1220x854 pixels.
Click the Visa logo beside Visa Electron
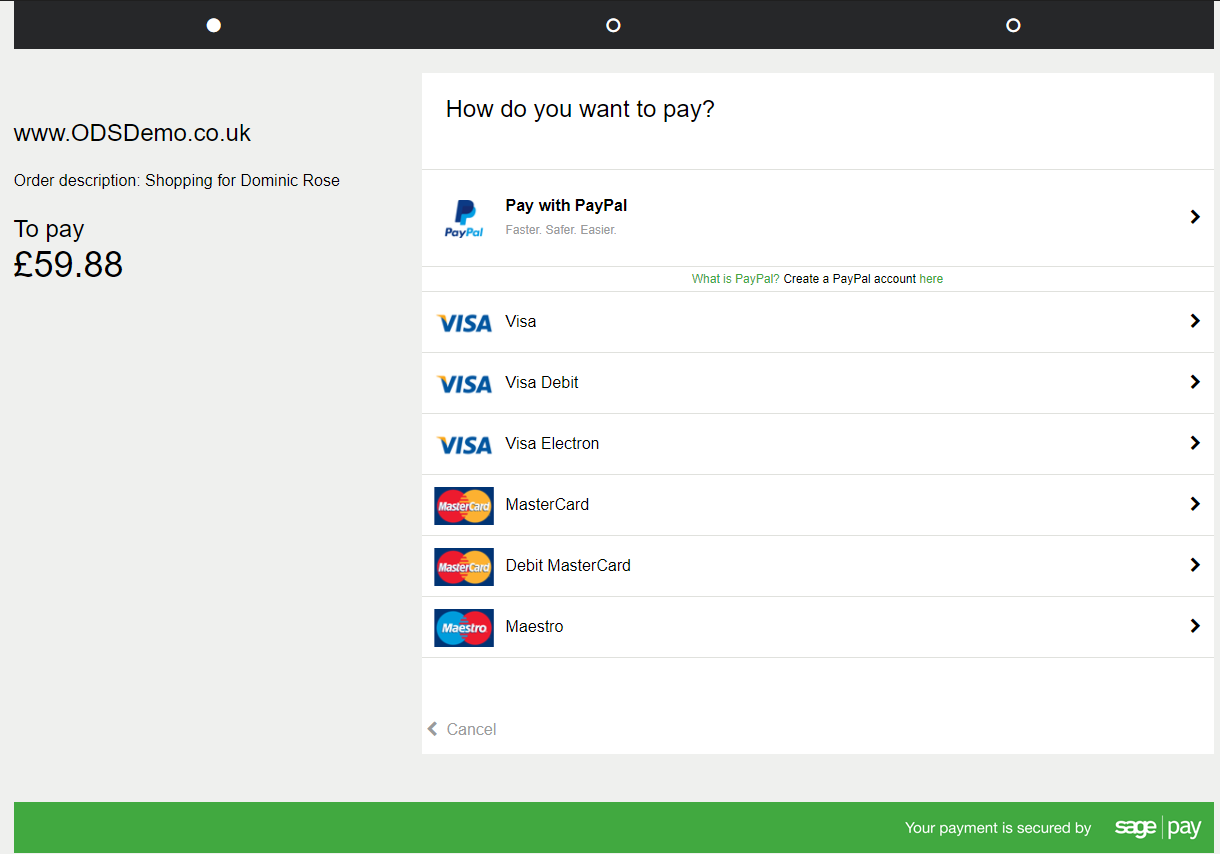click(464, 444)
